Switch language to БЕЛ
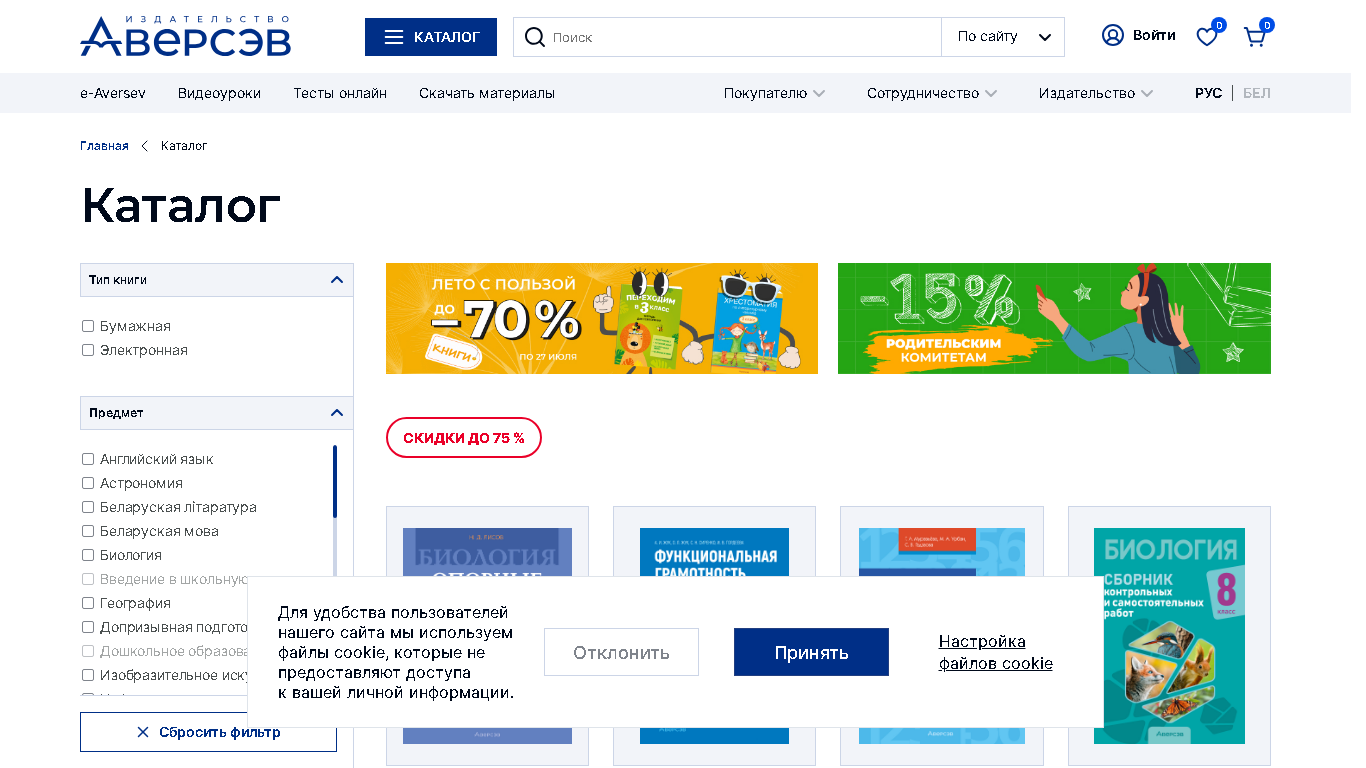Viewport: 1366px width, 768px height. pyautogui.click(x=1257, y=93)
